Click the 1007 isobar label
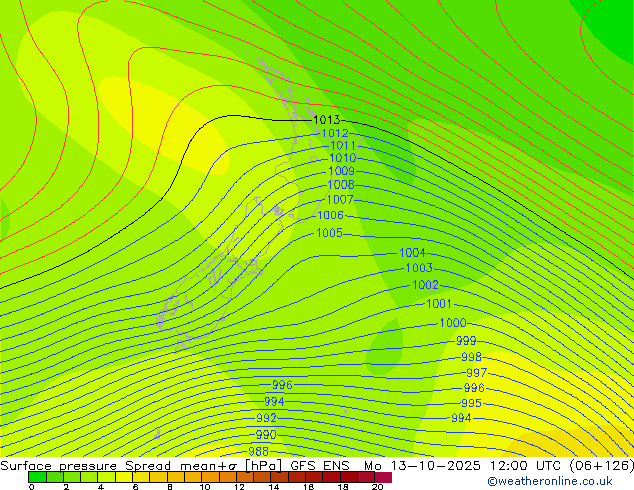The image size is (634, 490). click(340, 199)
